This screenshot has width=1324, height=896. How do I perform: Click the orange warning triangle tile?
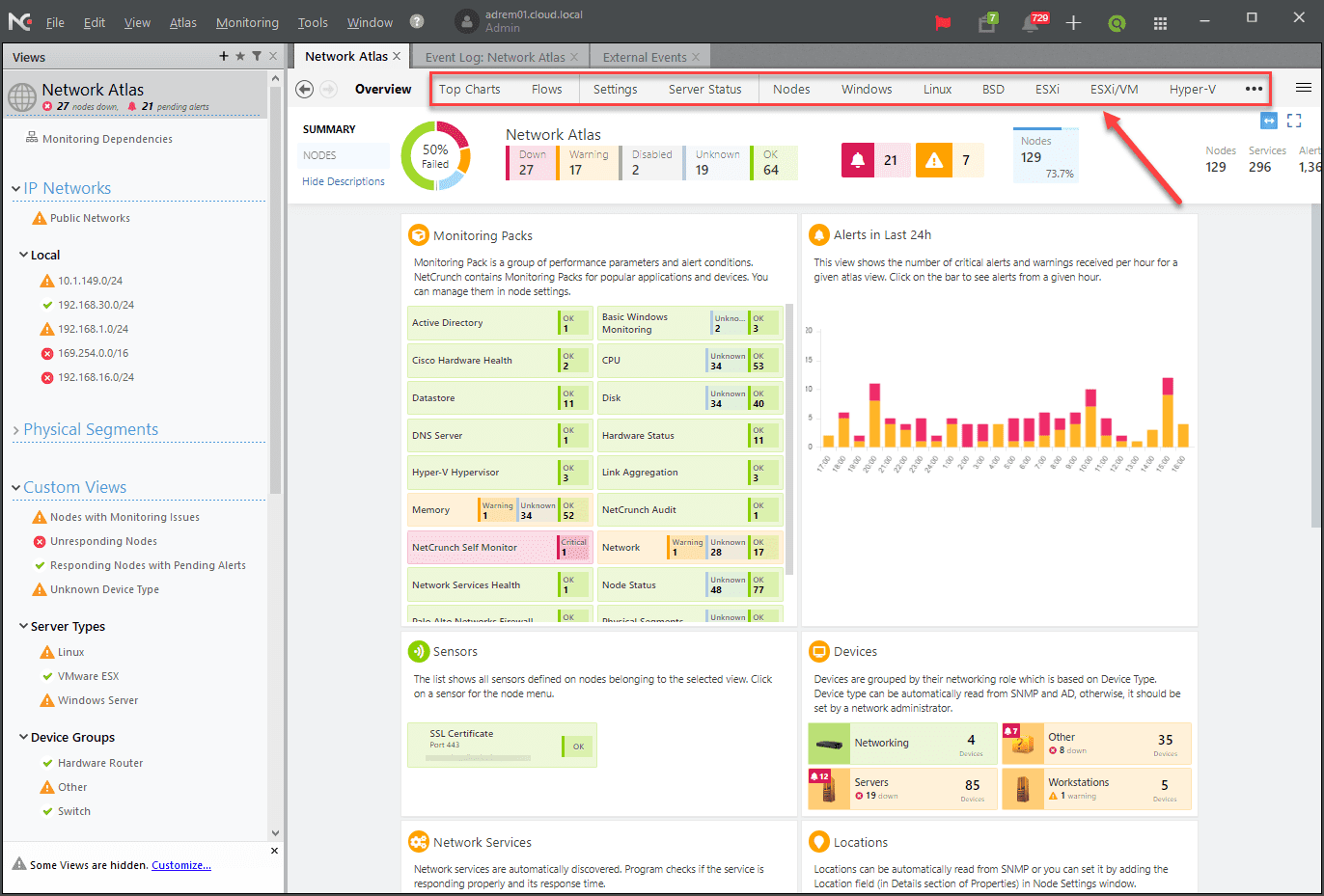(950, 160)
